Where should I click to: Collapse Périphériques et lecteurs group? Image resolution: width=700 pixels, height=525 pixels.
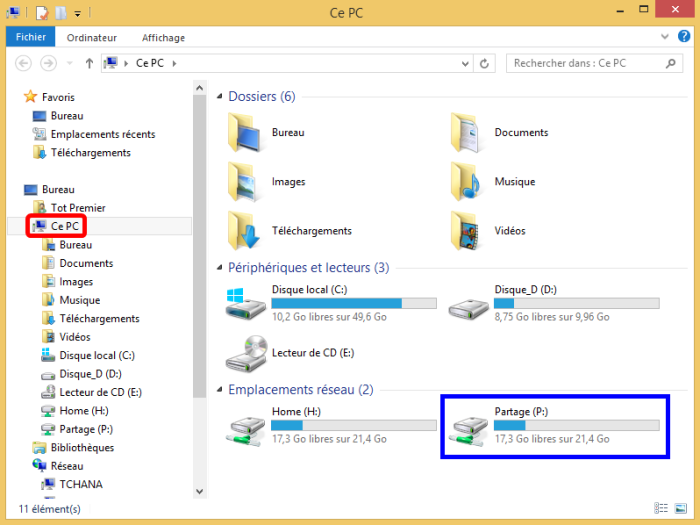coord(220,267)
